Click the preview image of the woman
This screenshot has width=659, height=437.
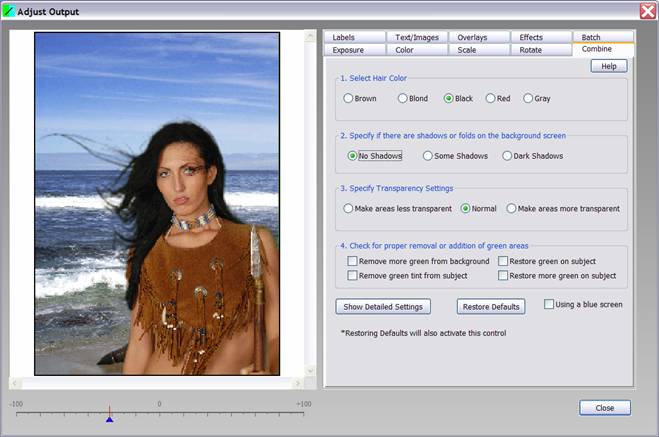[x=157, y=204]
